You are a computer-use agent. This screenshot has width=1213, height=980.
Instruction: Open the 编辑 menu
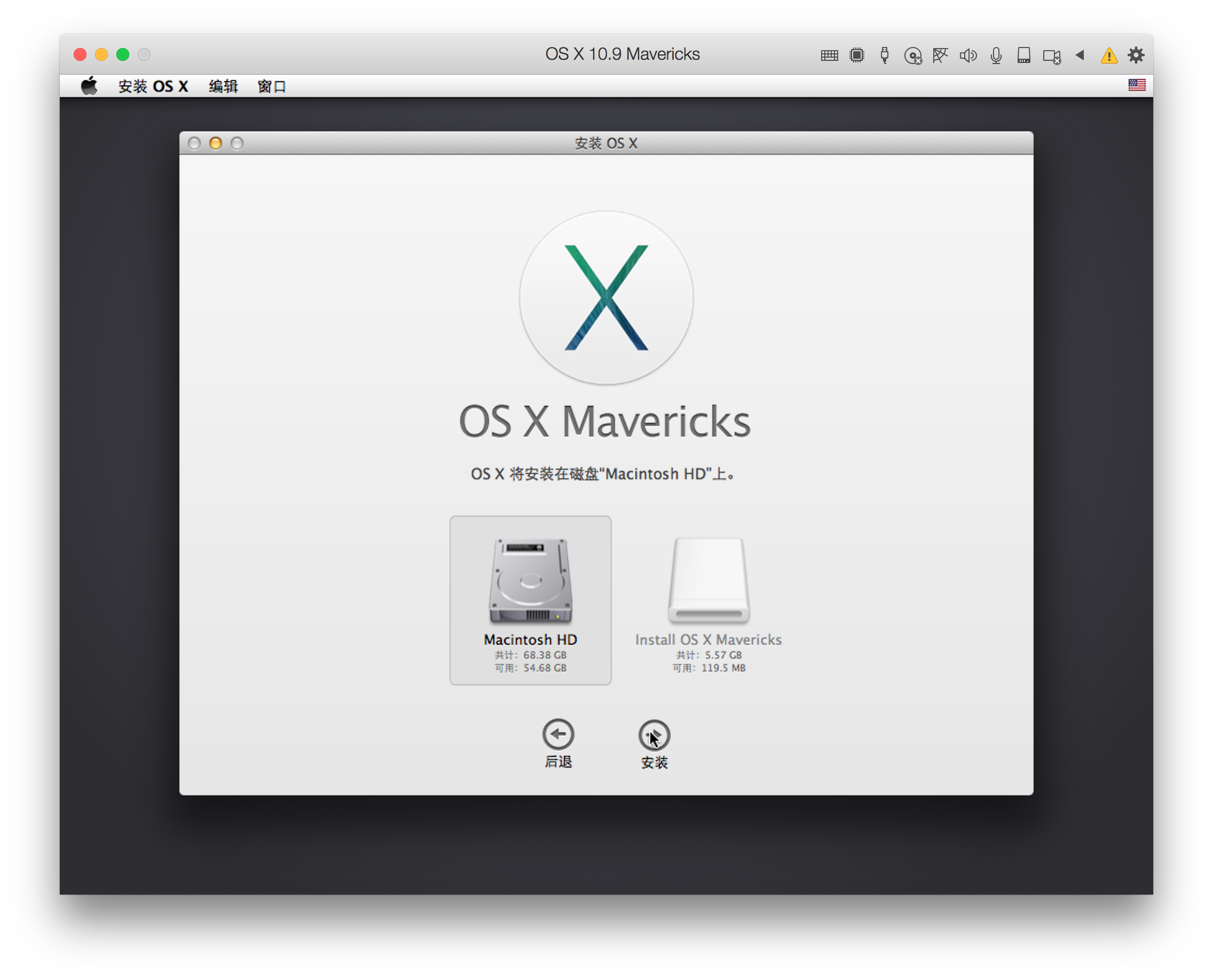(x=223, y=86)
